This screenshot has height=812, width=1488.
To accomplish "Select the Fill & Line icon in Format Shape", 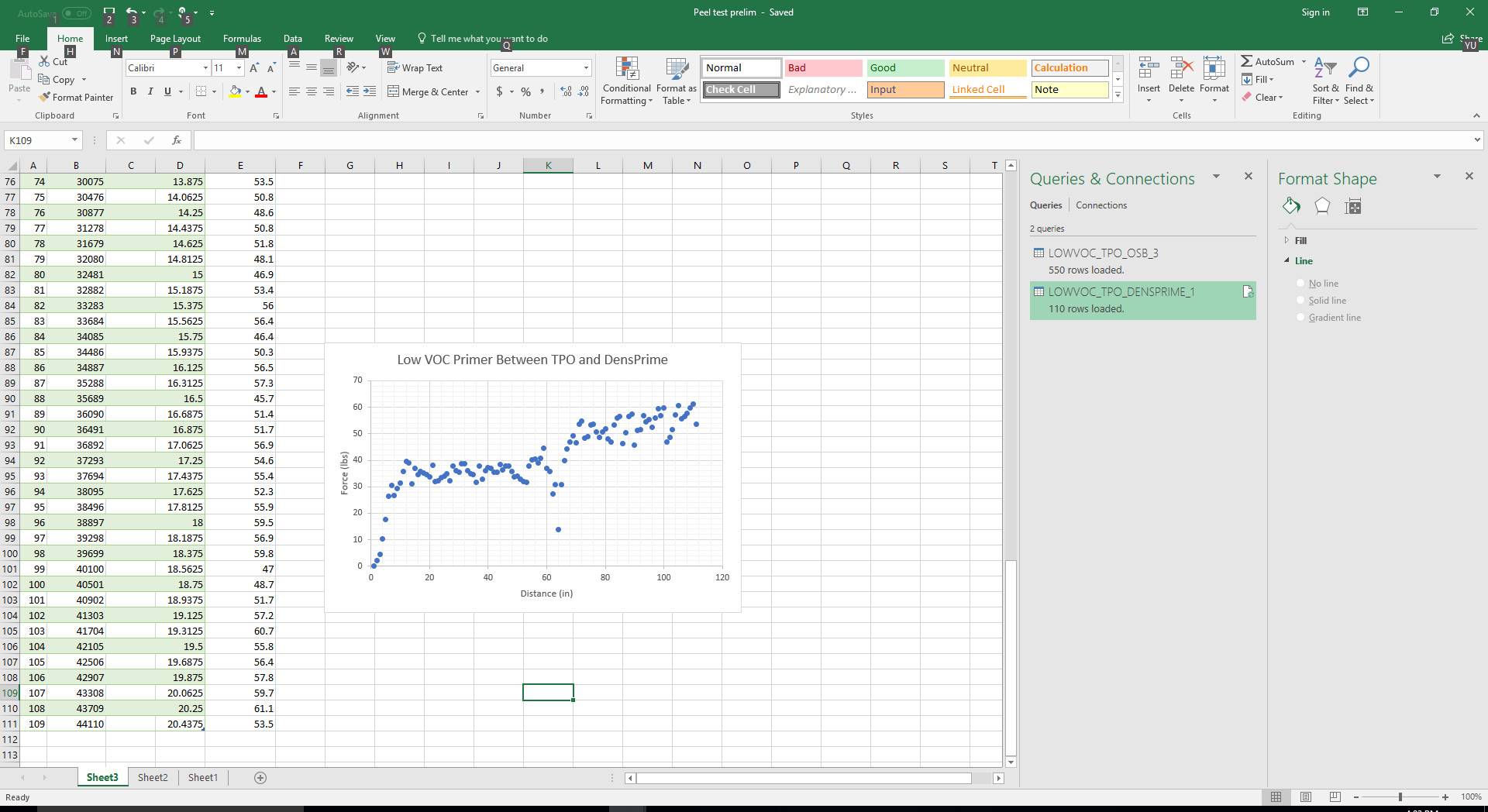I will (1291, 206).
